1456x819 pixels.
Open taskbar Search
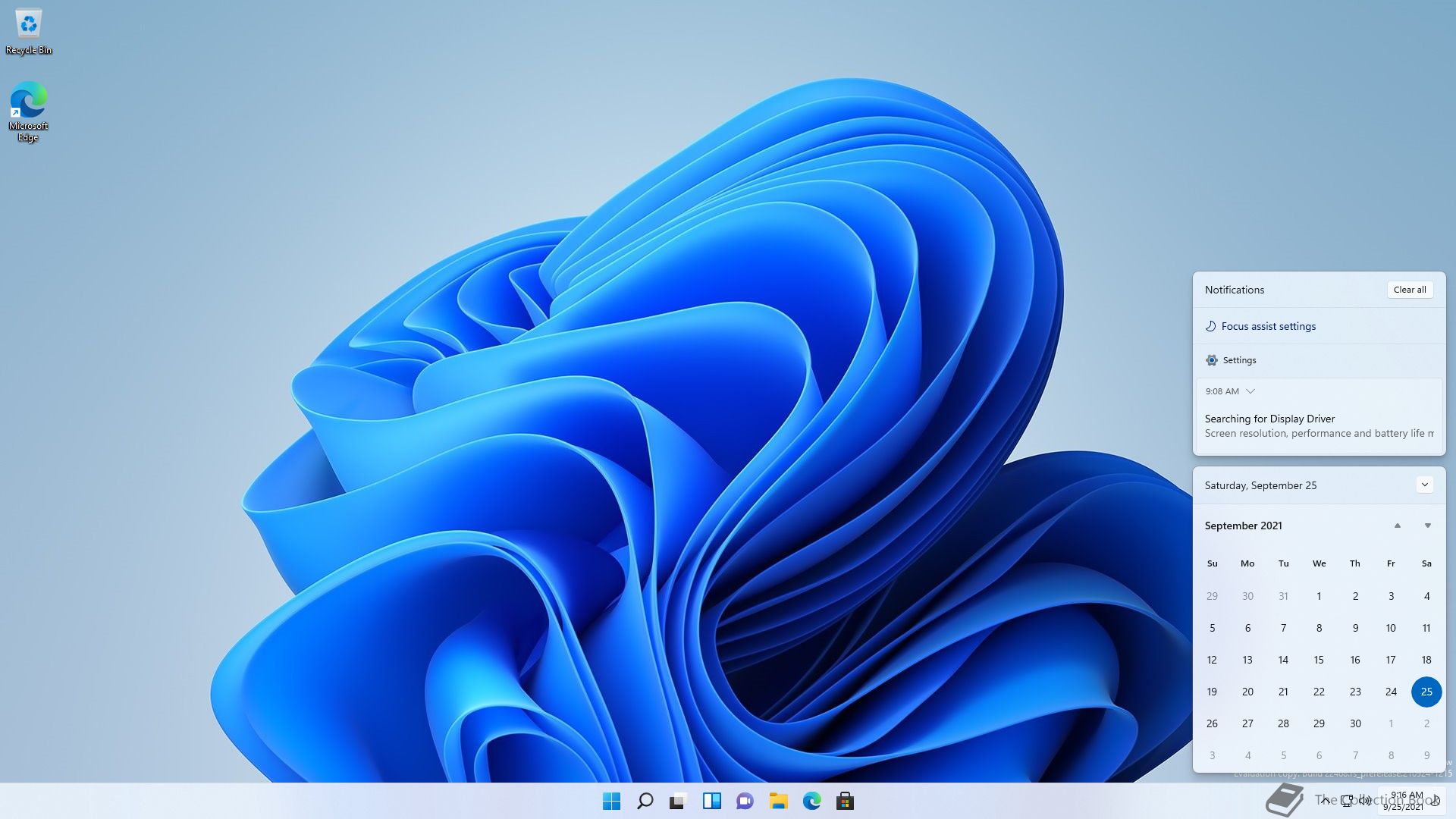(645, 801)
